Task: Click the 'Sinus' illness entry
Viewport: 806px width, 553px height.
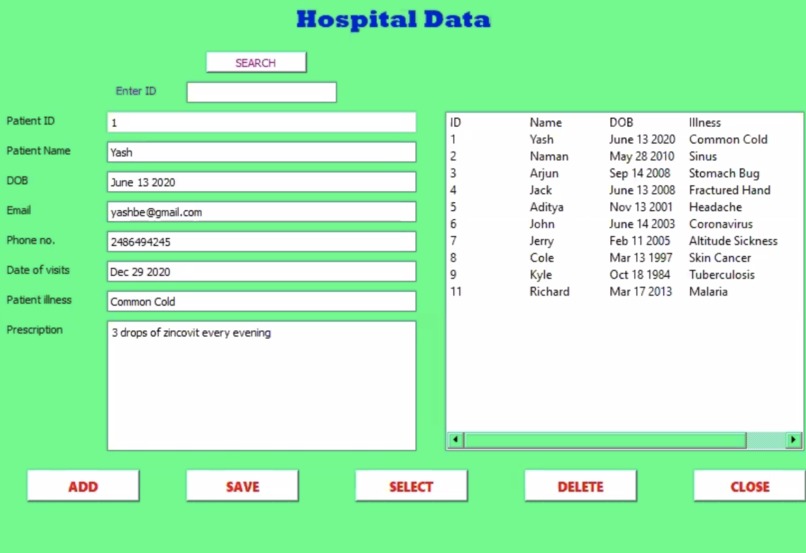Action: [x=703, y=156]
